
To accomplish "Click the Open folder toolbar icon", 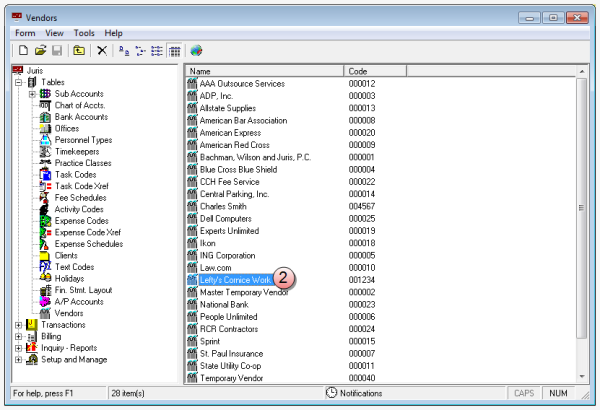I will (x=40, y=50).
